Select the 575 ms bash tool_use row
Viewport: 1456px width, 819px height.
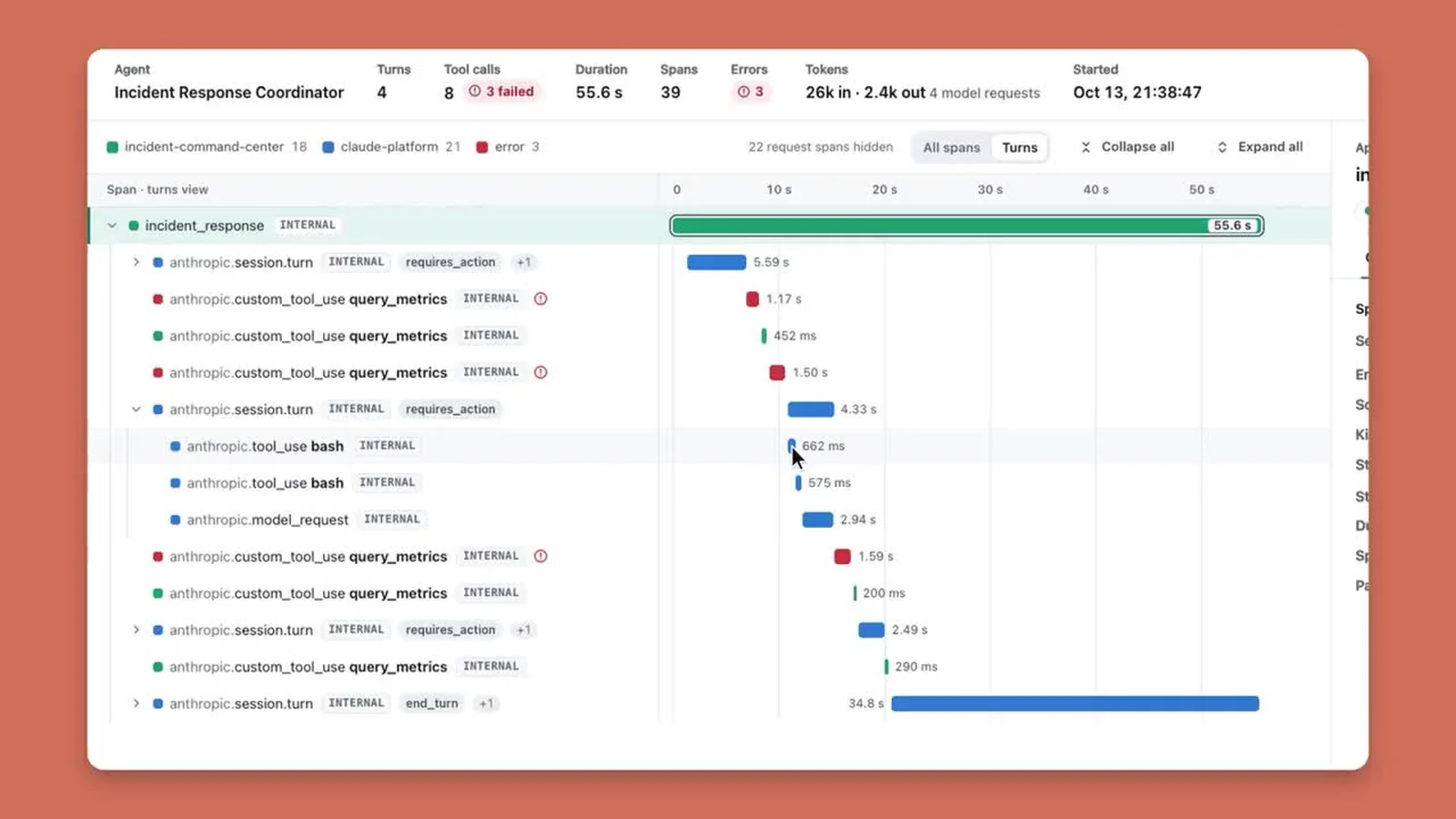[709, 483]
